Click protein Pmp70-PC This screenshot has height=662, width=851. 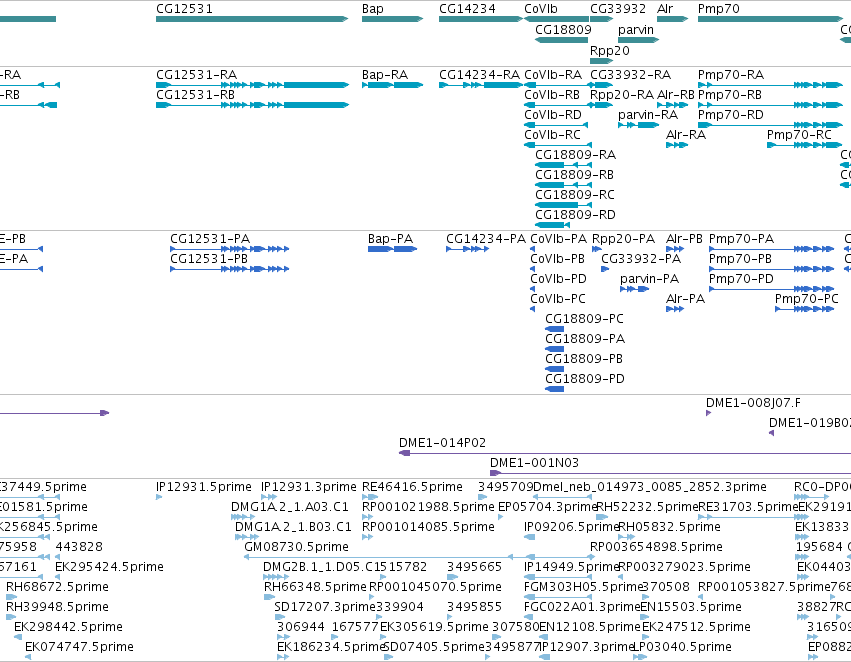pyautogui.click(x=806, y=299)
